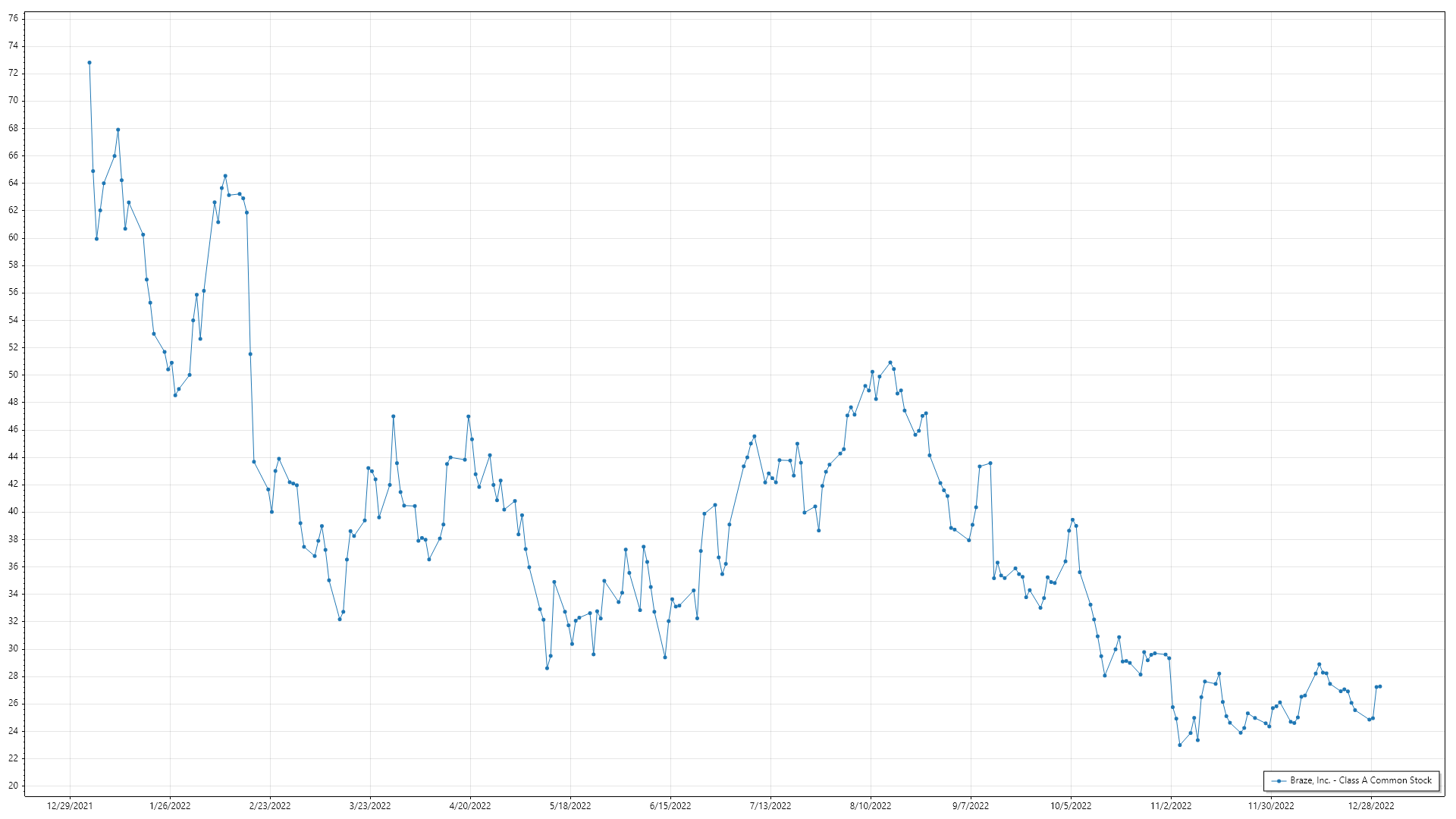
Task: Select the last data point on the line
Action: [x=1379, y=686]
